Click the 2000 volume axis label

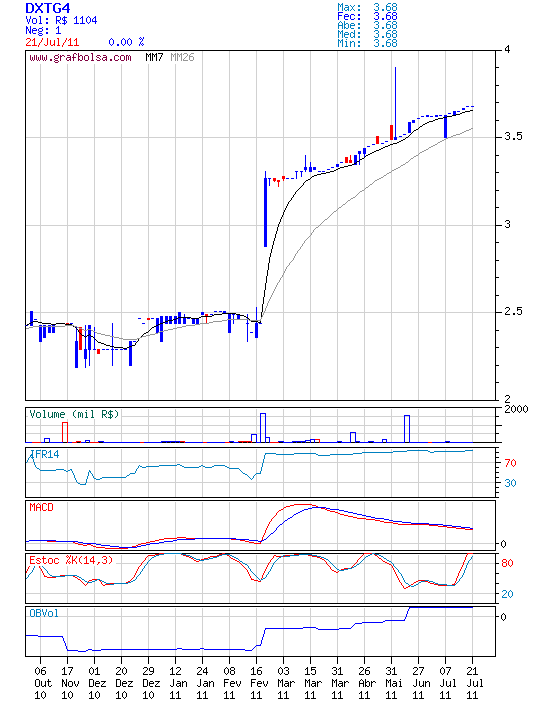pyautogui.click(x=516, y=409)
